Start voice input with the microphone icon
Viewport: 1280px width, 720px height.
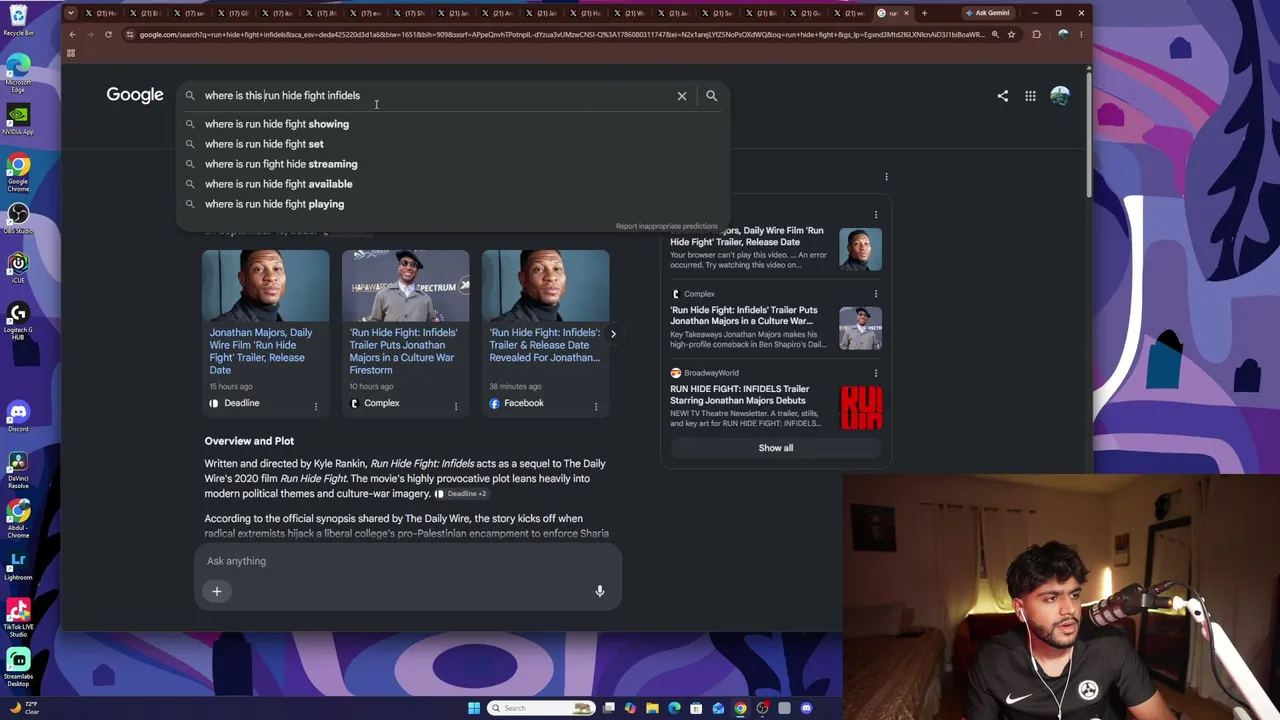[x=600, y=591]
